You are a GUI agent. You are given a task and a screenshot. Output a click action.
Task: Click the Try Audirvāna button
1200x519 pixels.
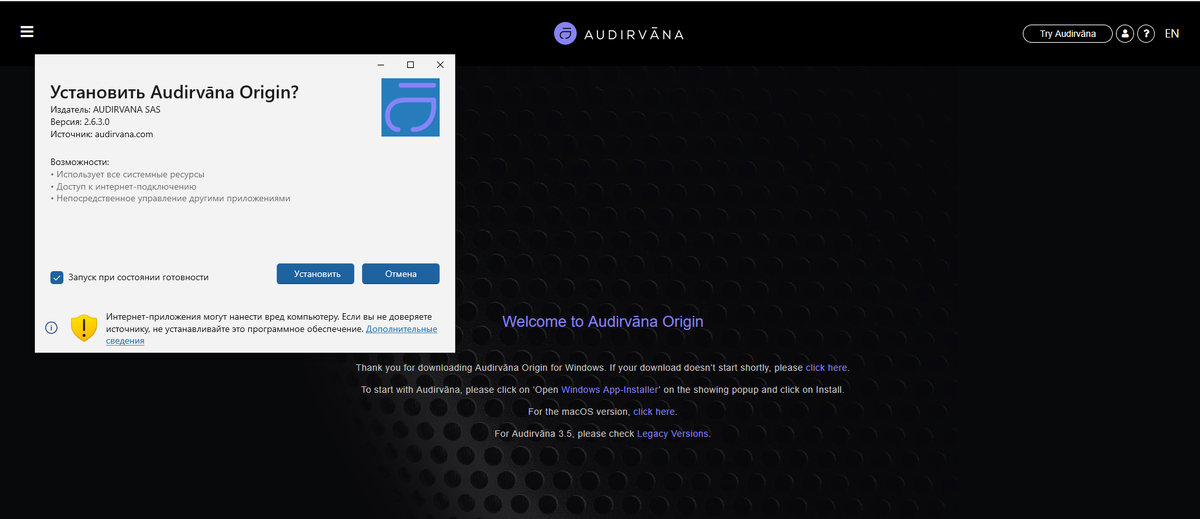[x=1068, y=34]
